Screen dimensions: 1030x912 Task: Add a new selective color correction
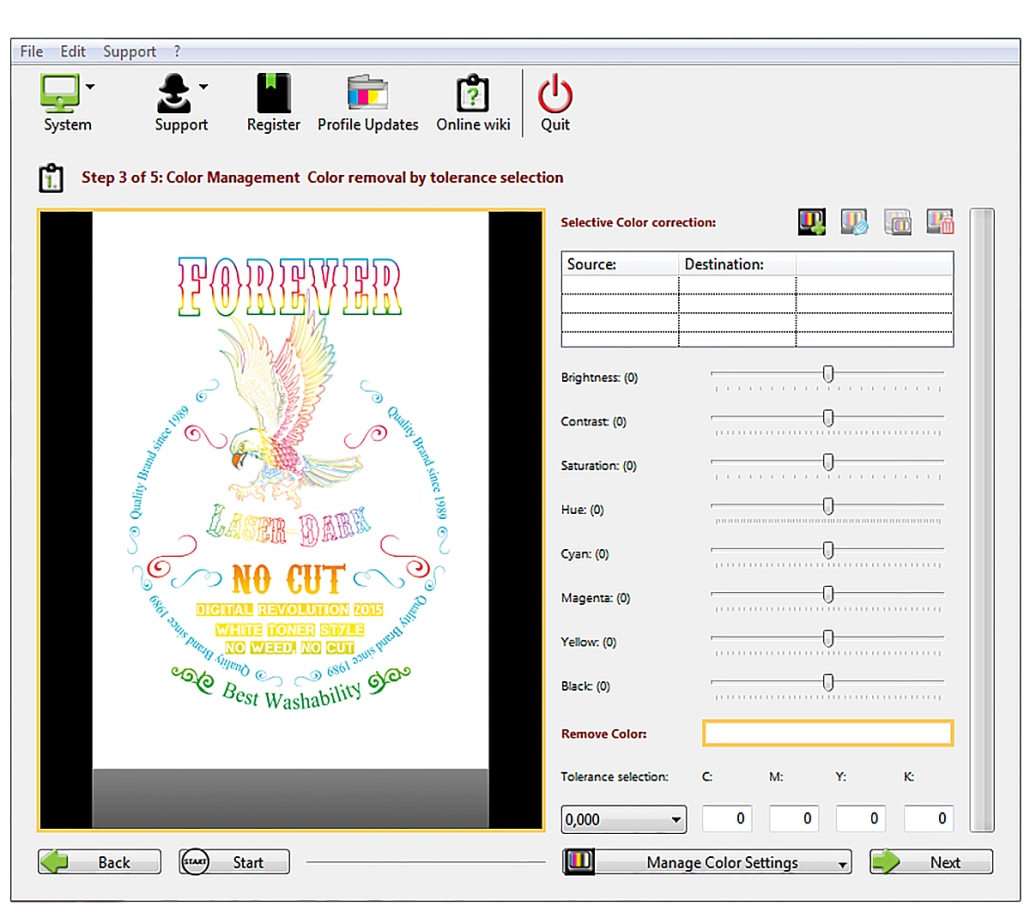tap(811, 222)
